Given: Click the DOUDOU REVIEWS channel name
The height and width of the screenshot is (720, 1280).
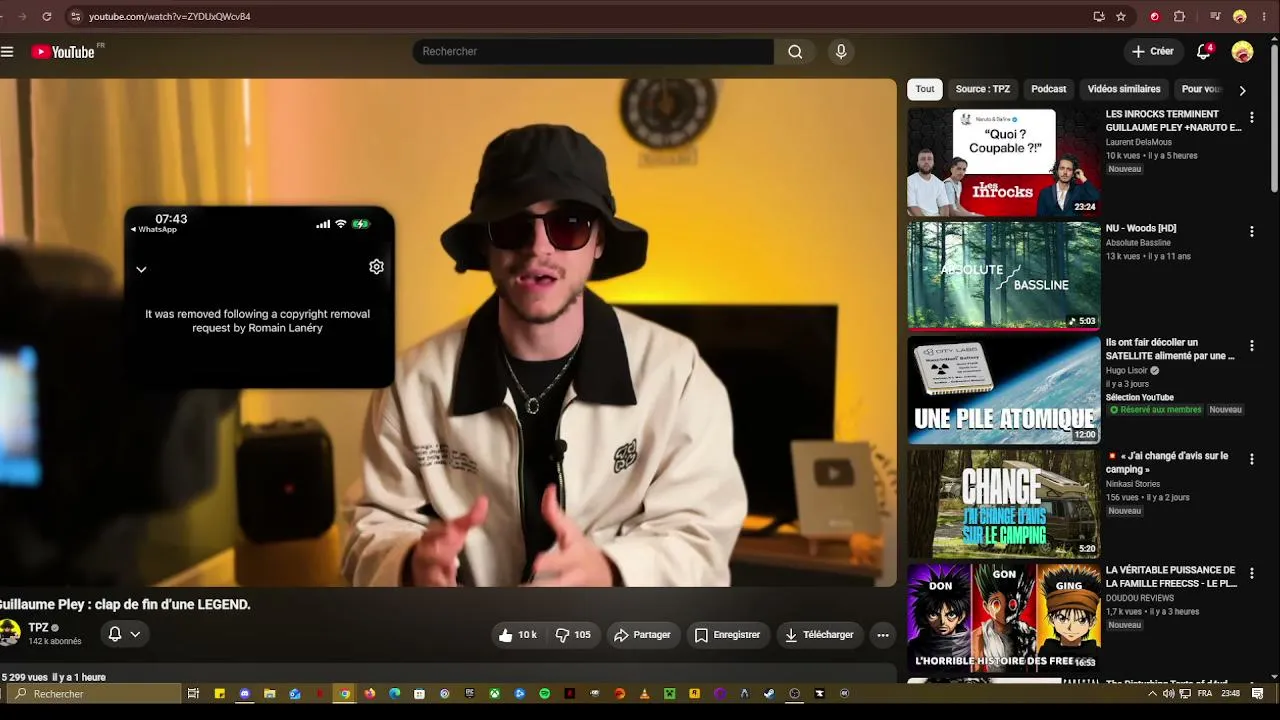Looking at the screenshot, I should point(1141,598).
